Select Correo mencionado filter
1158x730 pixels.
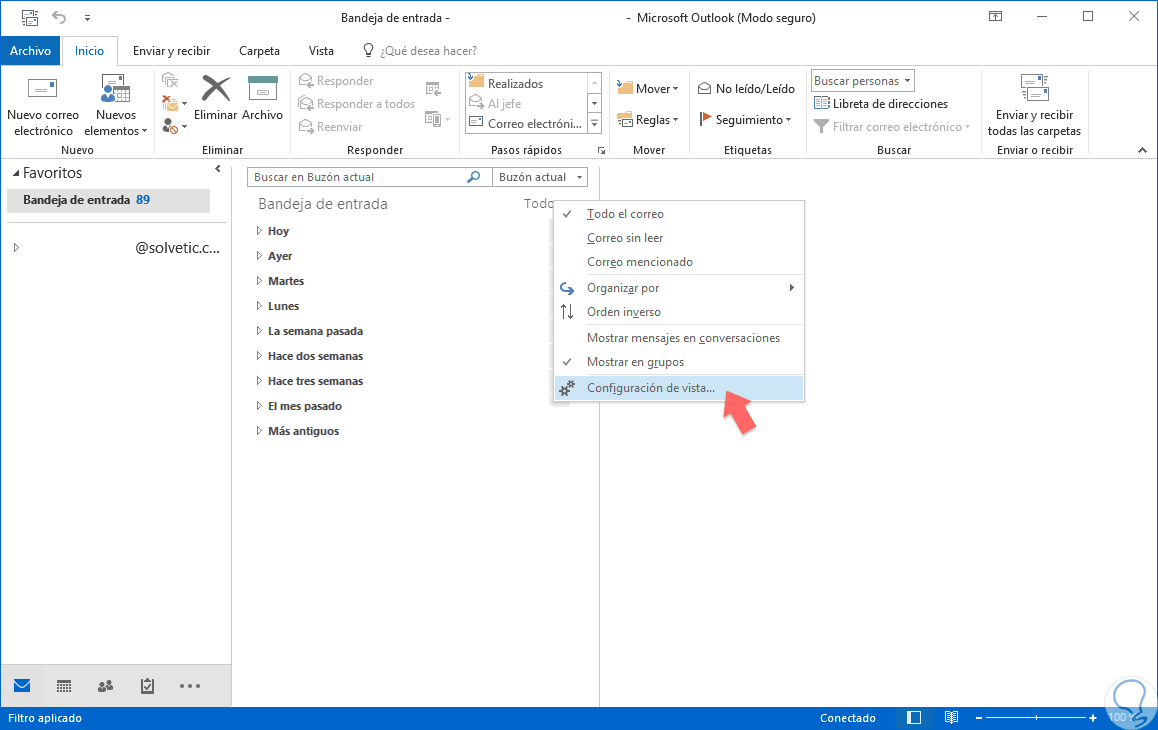[679, 262]
